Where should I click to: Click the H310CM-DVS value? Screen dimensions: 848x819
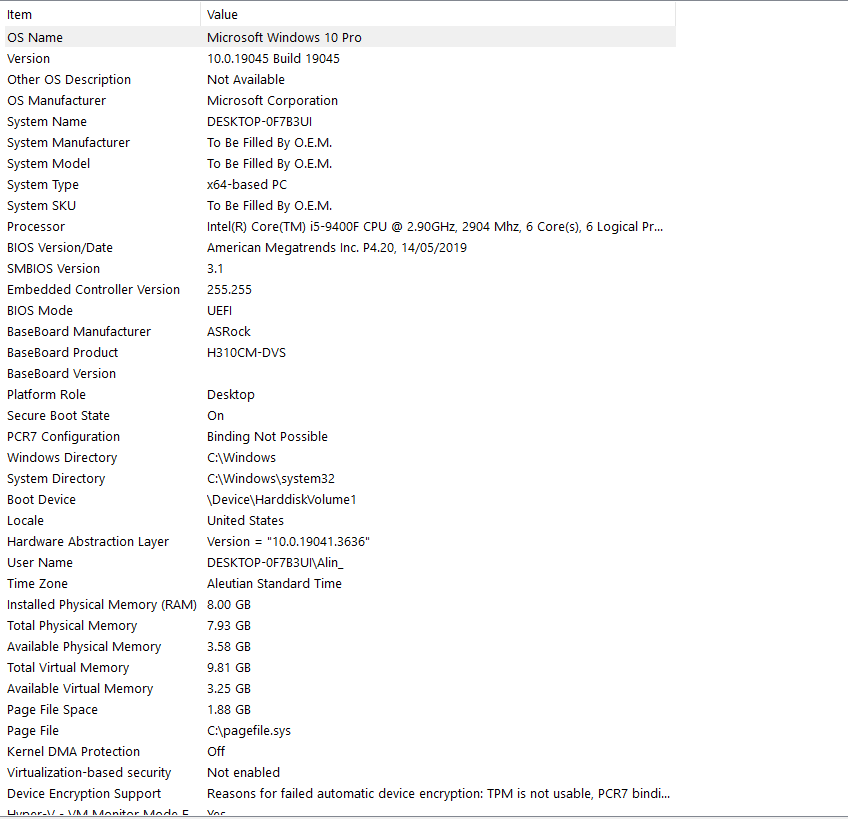click(x=246, y=353)
